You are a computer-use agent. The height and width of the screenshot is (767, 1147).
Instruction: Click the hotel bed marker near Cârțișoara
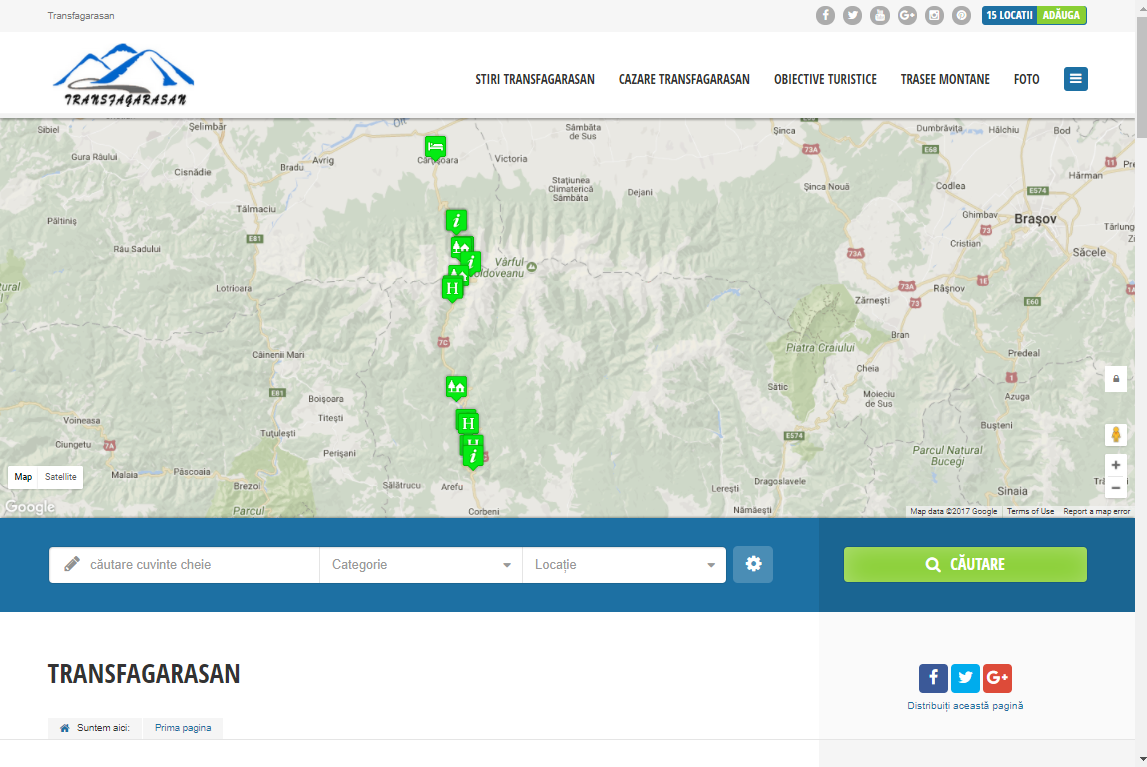[435, 146]
